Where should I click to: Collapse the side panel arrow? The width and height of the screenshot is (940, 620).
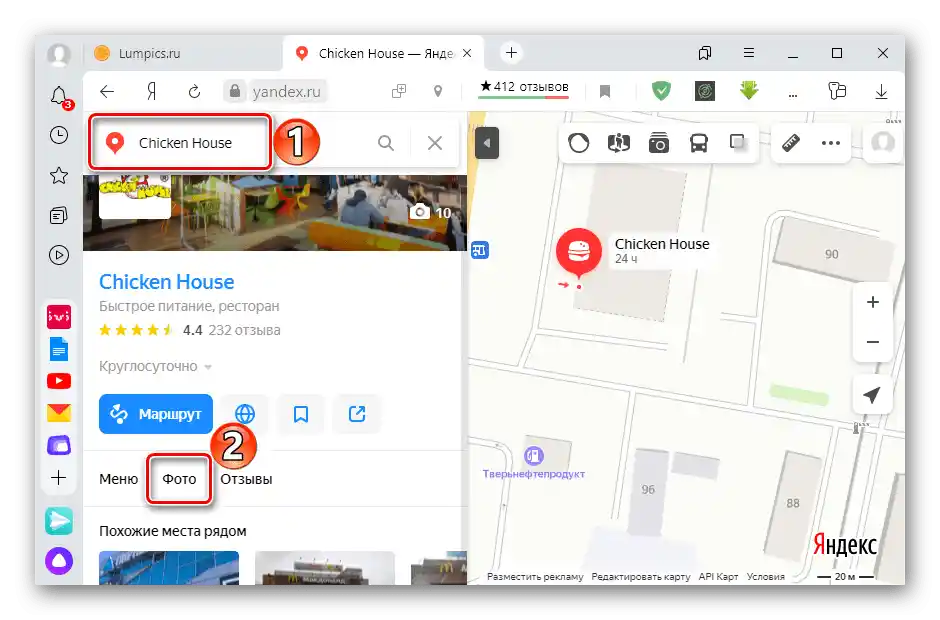(487, 143)
